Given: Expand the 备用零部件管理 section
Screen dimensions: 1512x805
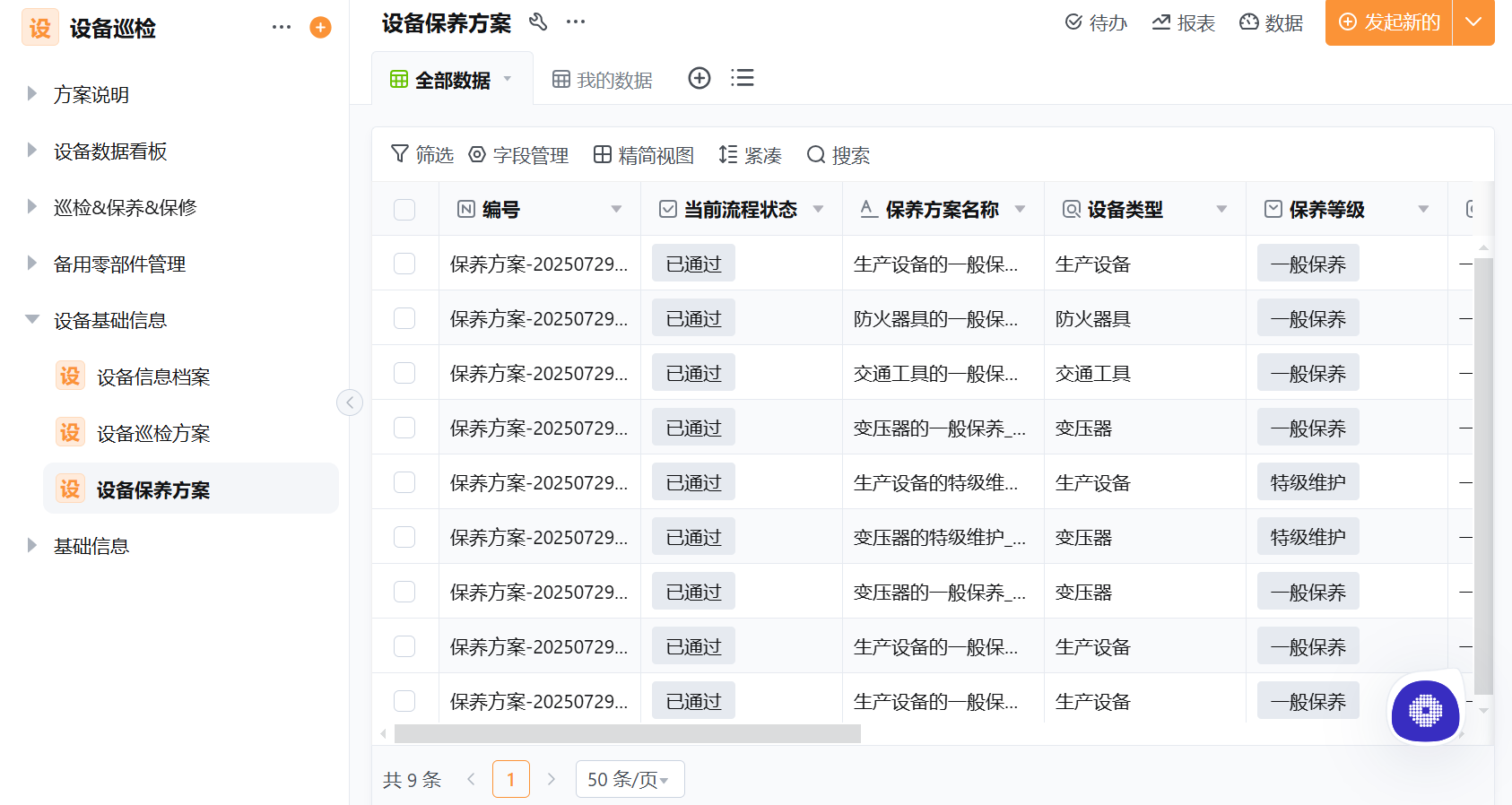Looking at the screenshot, I should pyautogui.click(x=32, y=263).
